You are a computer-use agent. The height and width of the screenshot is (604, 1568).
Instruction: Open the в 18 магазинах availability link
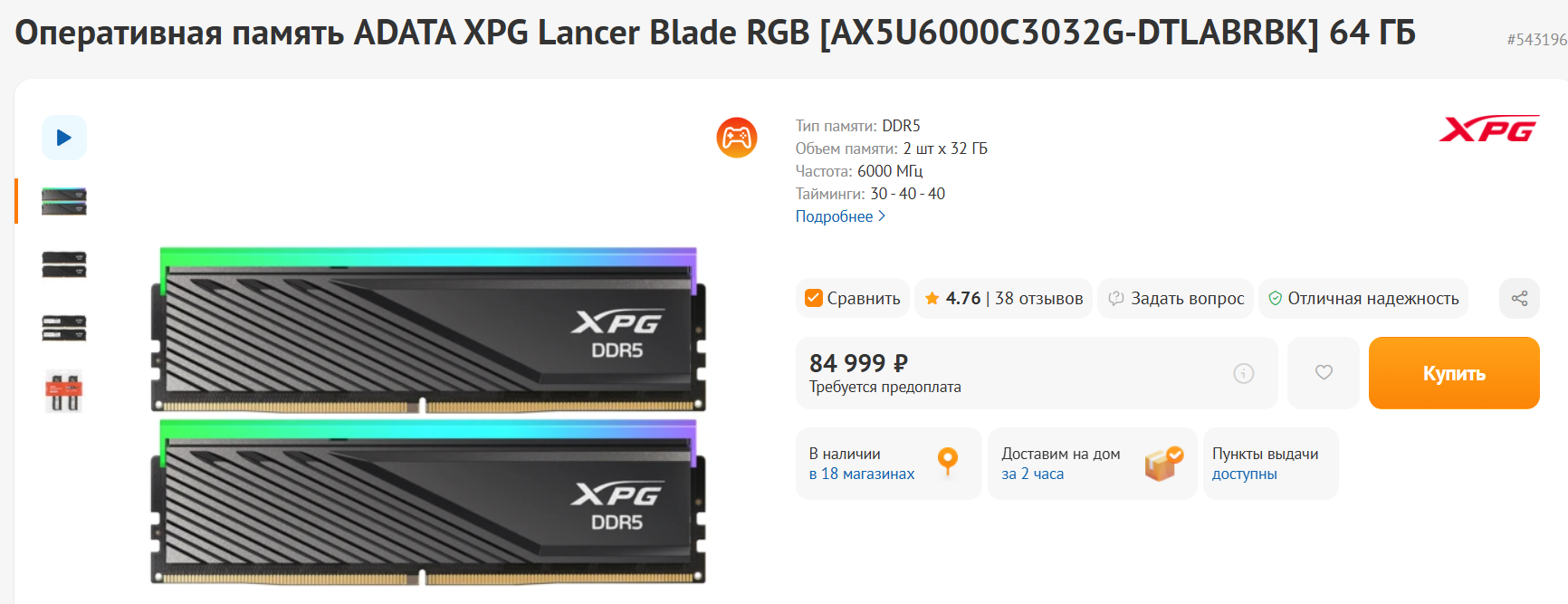[x=862, y=474]
